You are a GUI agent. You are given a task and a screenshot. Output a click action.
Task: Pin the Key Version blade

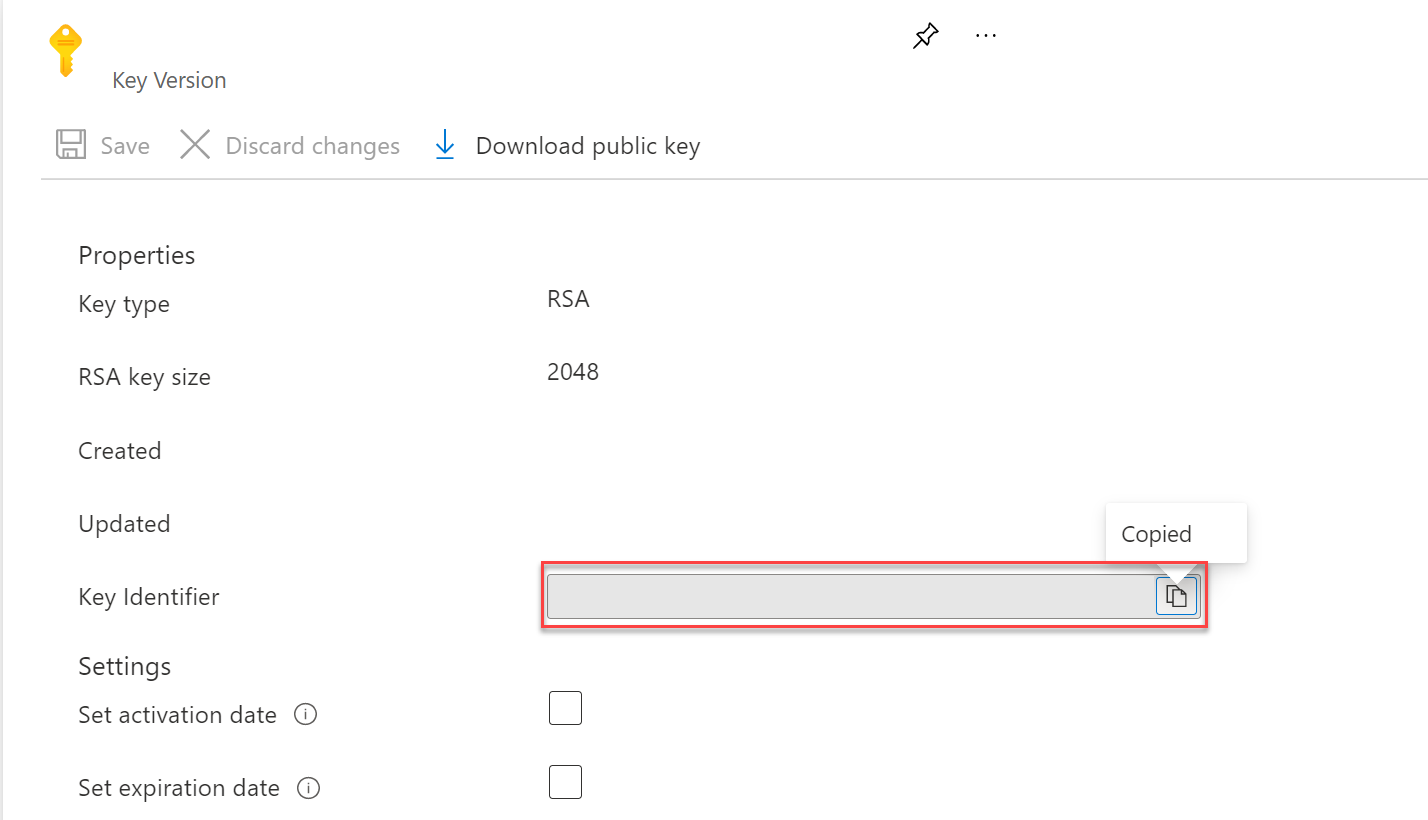coord(925,35)
